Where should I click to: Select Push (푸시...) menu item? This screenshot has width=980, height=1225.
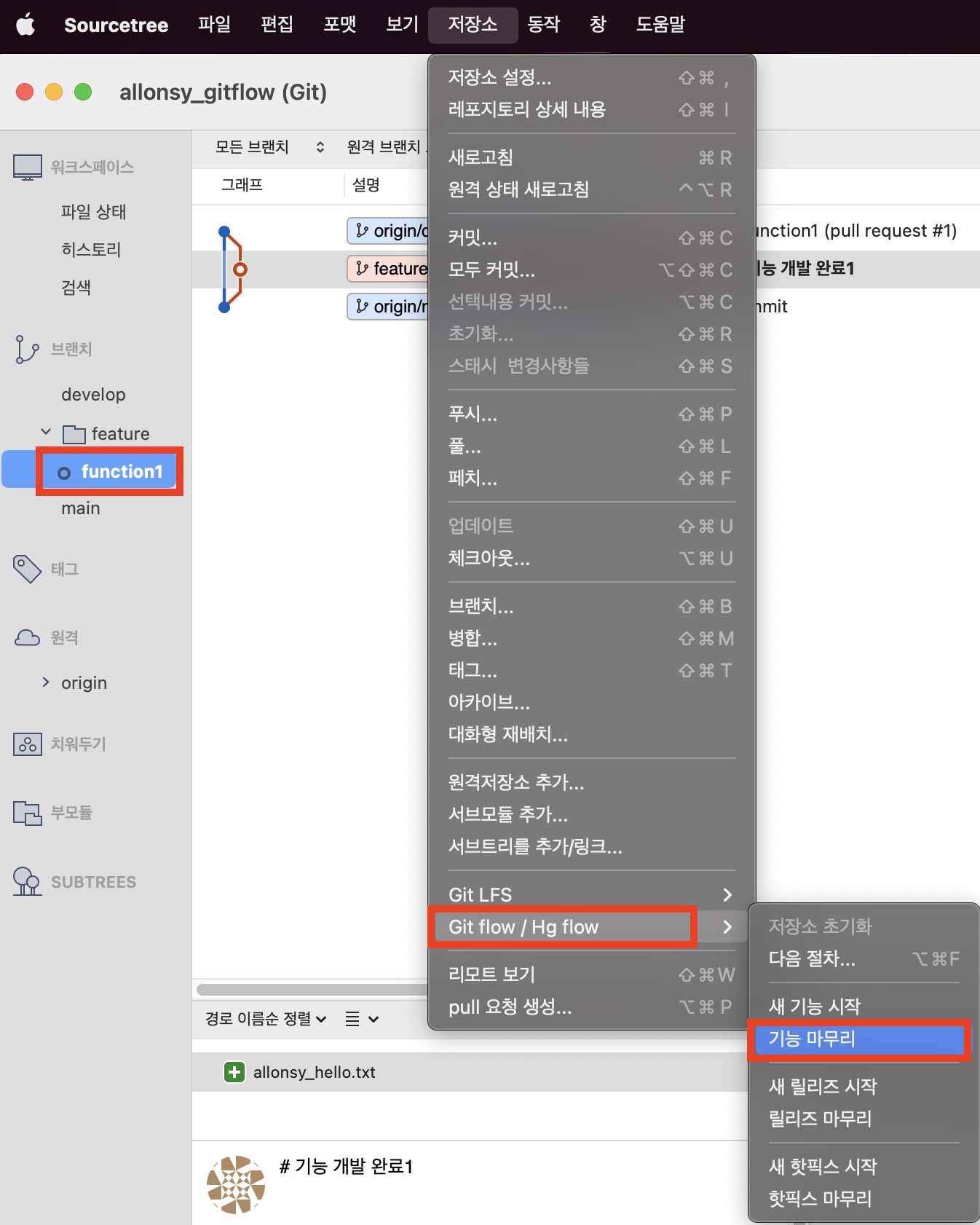point(591,414)
